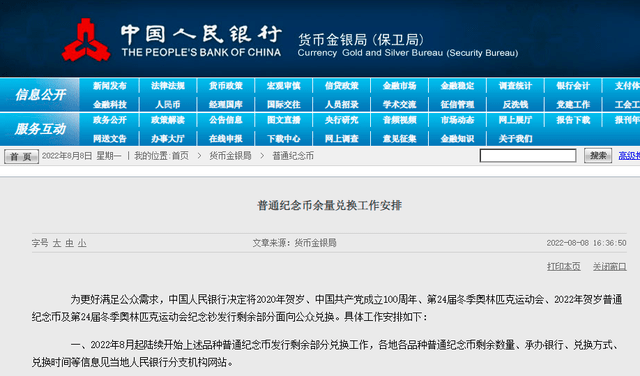Open 人员招录 menu link

[342, 105]
